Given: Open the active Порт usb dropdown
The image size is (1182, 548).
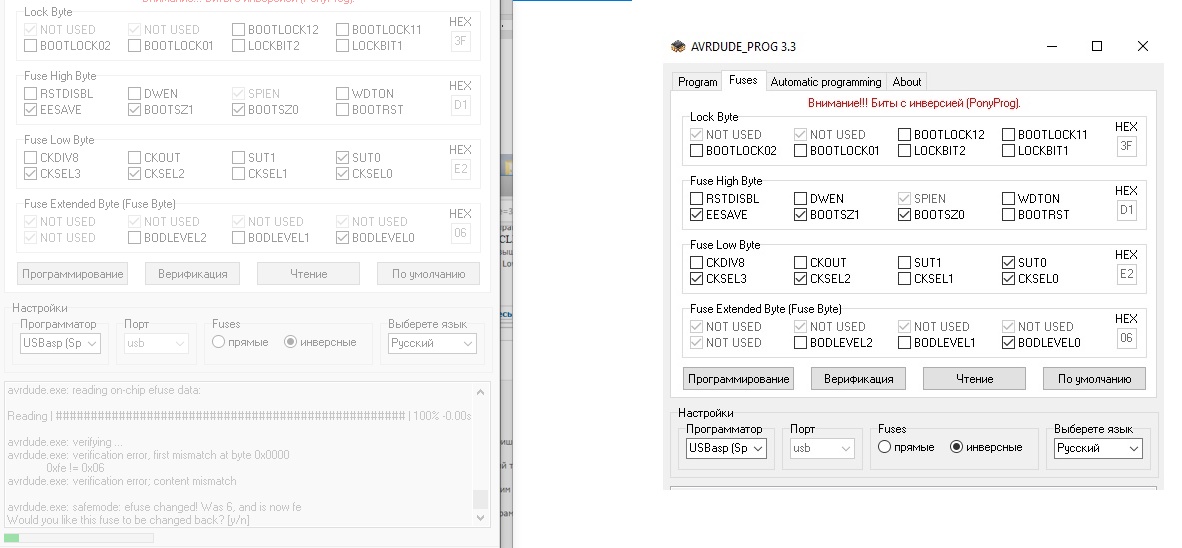Looking at the screenshot, I should [x=825, y=449].
